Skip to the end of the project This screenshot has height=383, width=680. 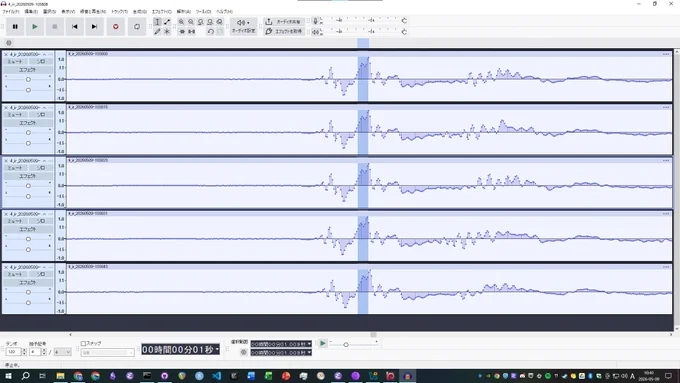[x=94, y=26]
